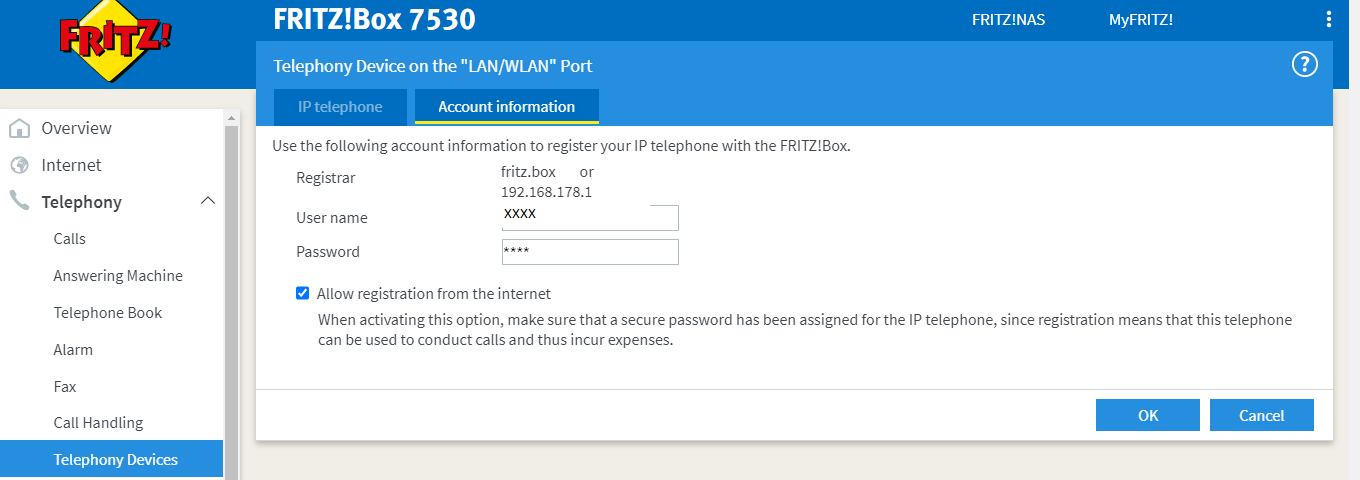Open the three-dot options menu
1360x480 pixels.
coord(1329,19)
